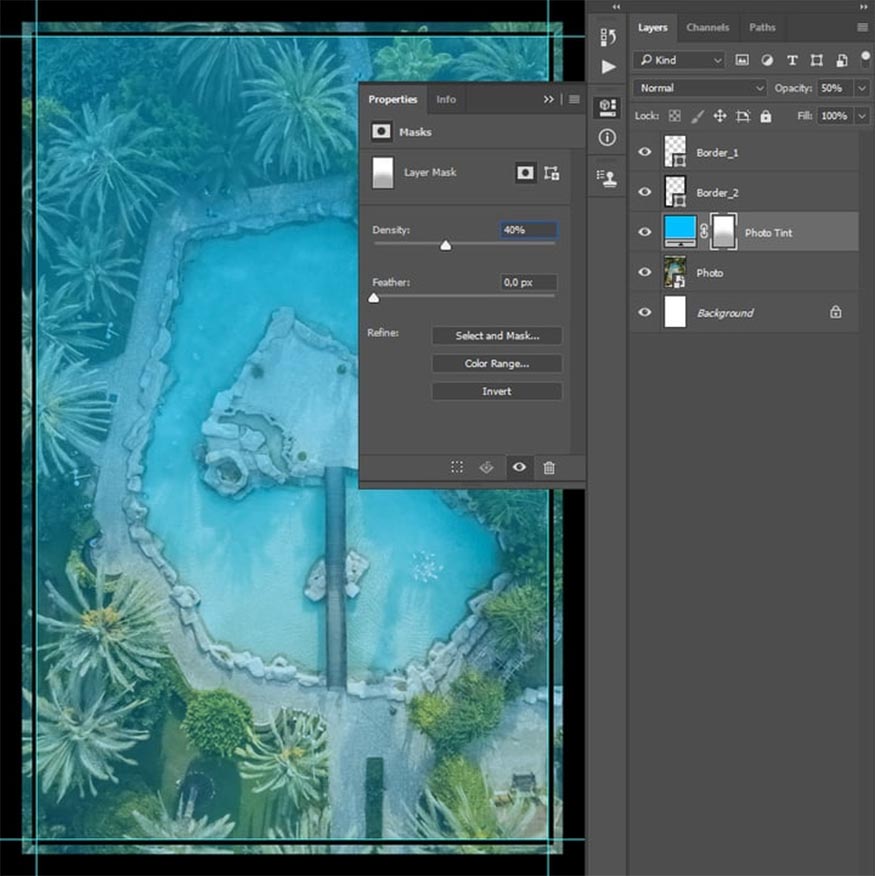Lock image pixels brush icon

[697, 116]
